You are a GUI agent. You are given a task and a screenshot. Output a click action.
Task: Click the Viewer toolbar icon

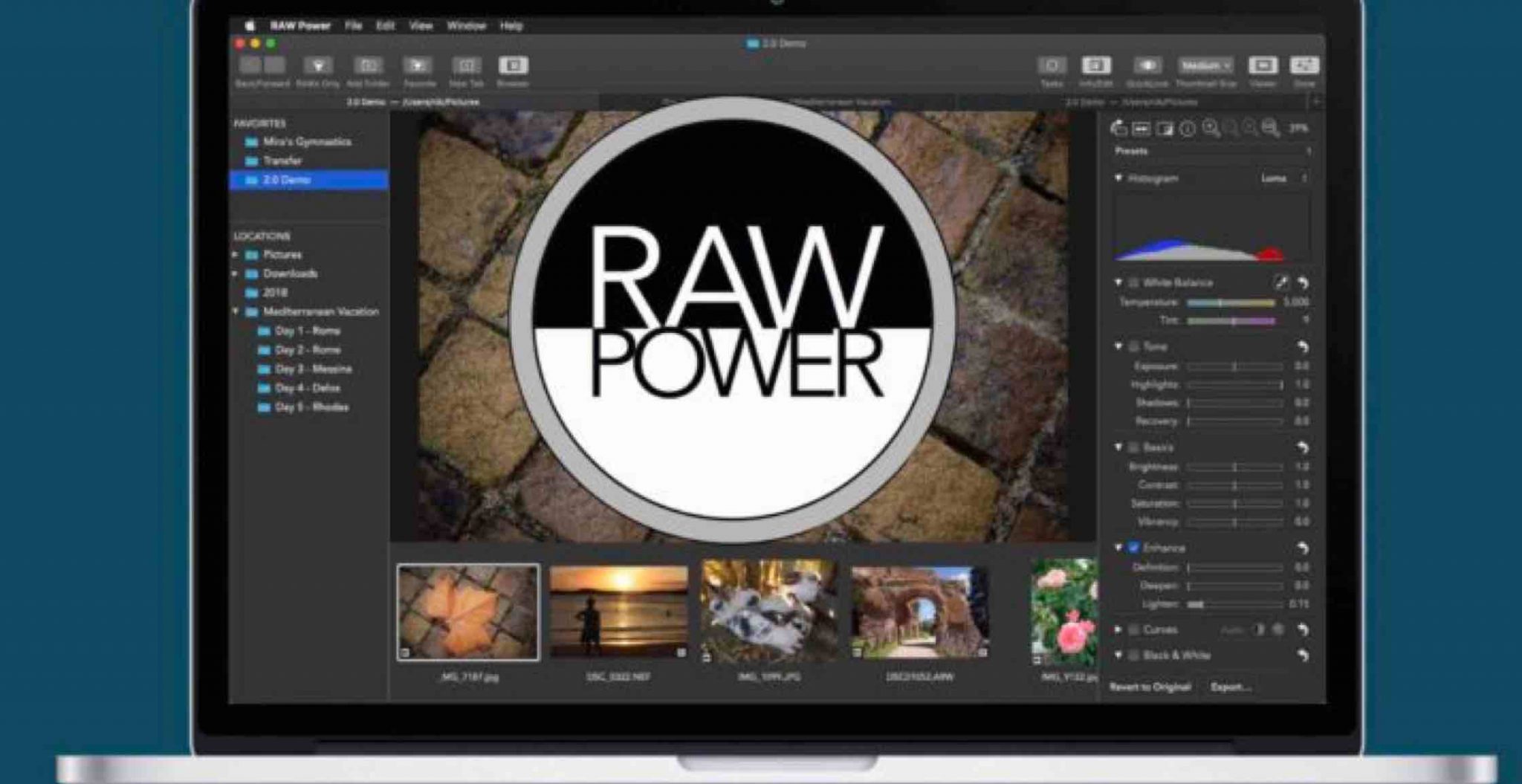point(1262,66)
